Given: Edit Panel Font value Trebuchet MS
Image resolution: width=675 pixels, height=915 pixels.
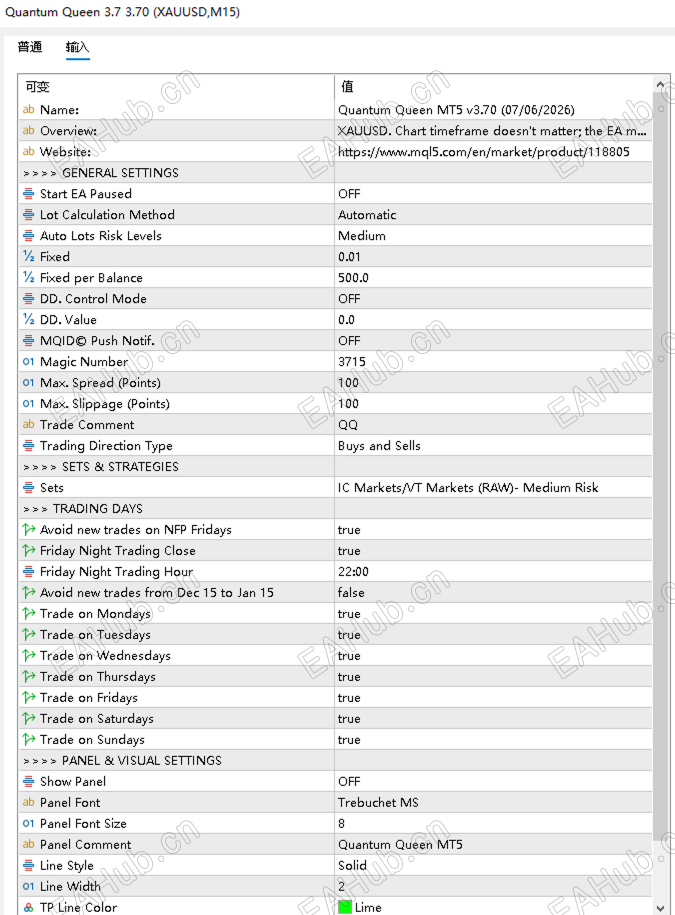Looking at the screenshot, I should 493,802.
